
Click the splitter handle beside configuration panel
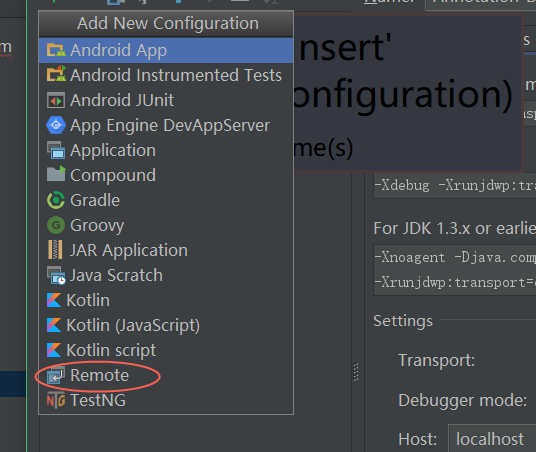point(356,372)
